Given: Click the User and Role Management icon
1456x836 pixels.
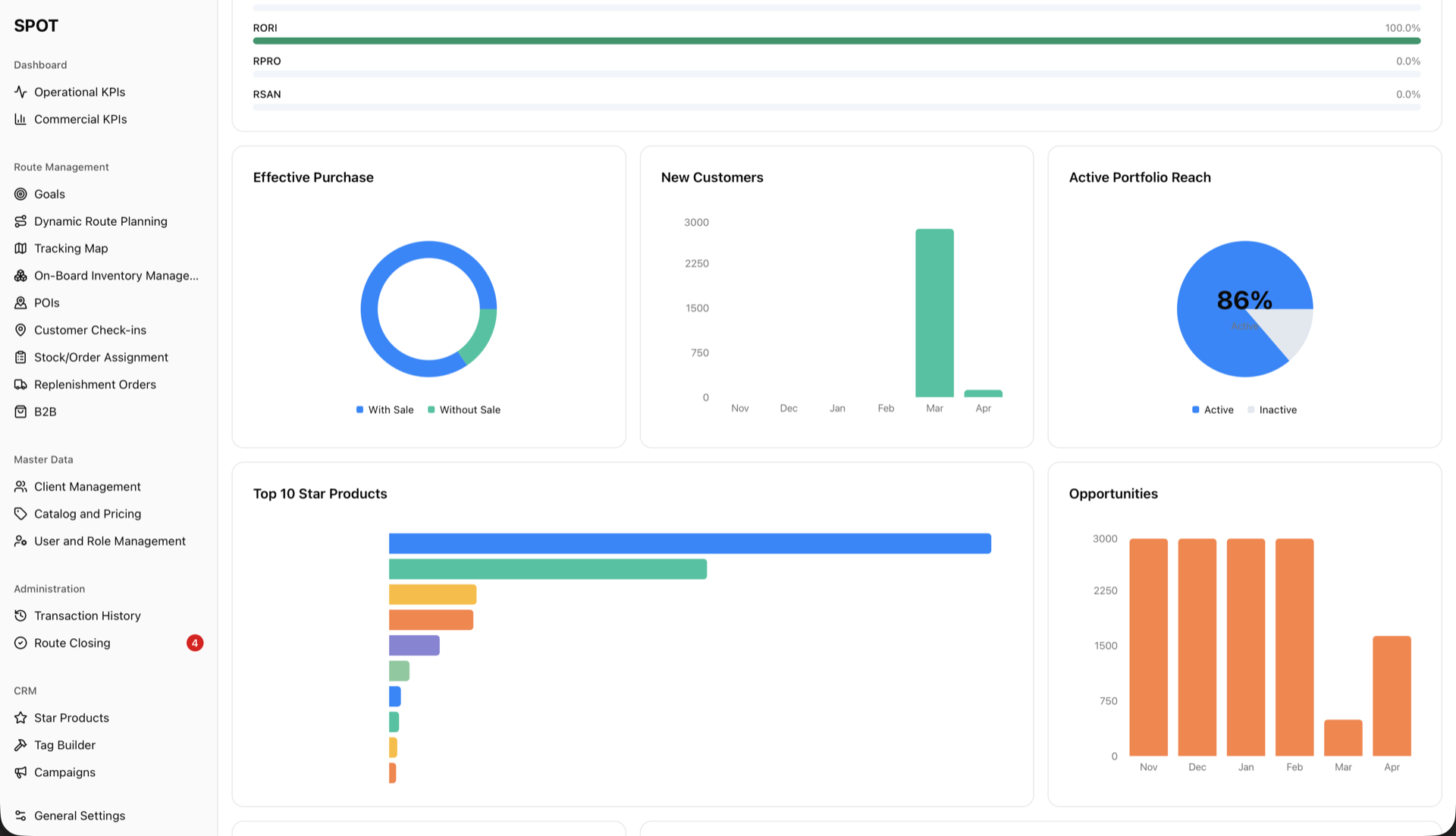Looking at the screenshot, I should click(x=20, y=541).
